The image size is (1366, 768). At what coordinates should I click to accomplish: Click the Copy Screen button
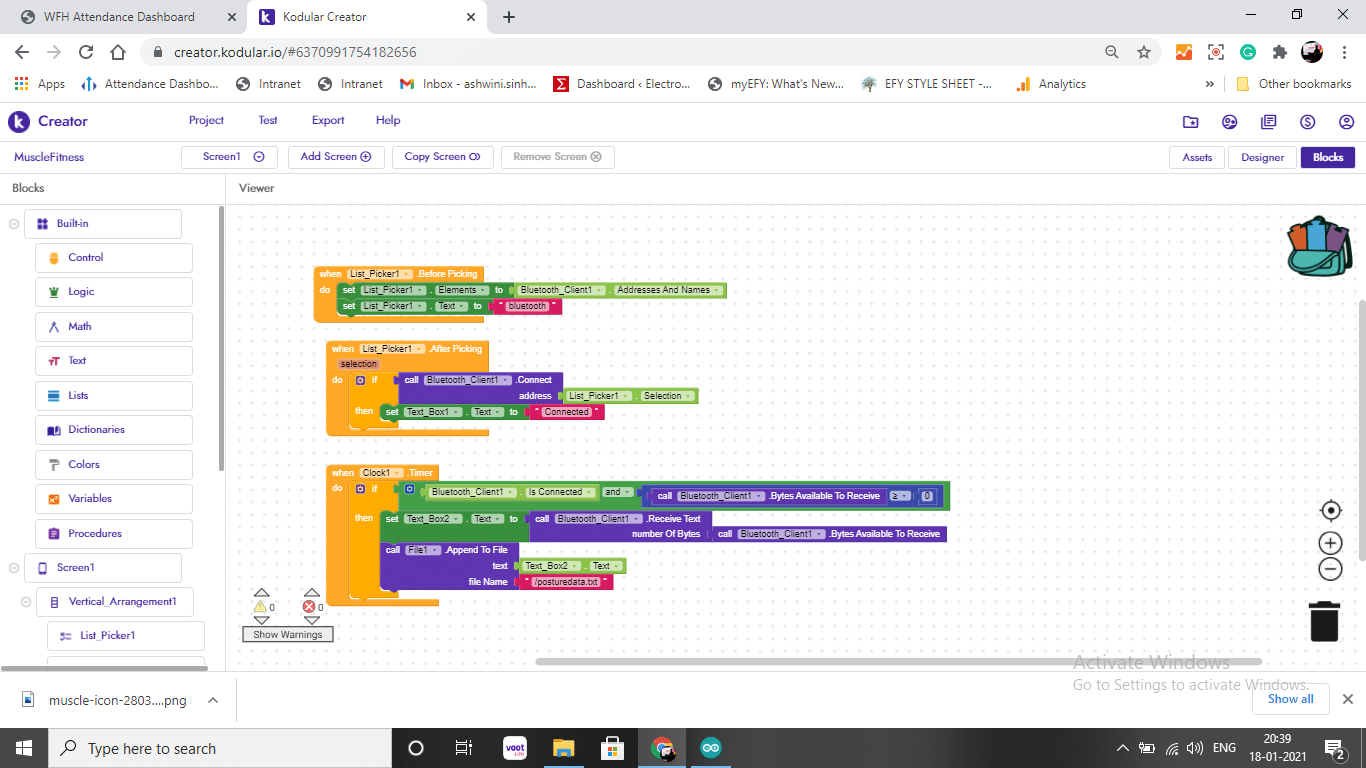(443, 157)
